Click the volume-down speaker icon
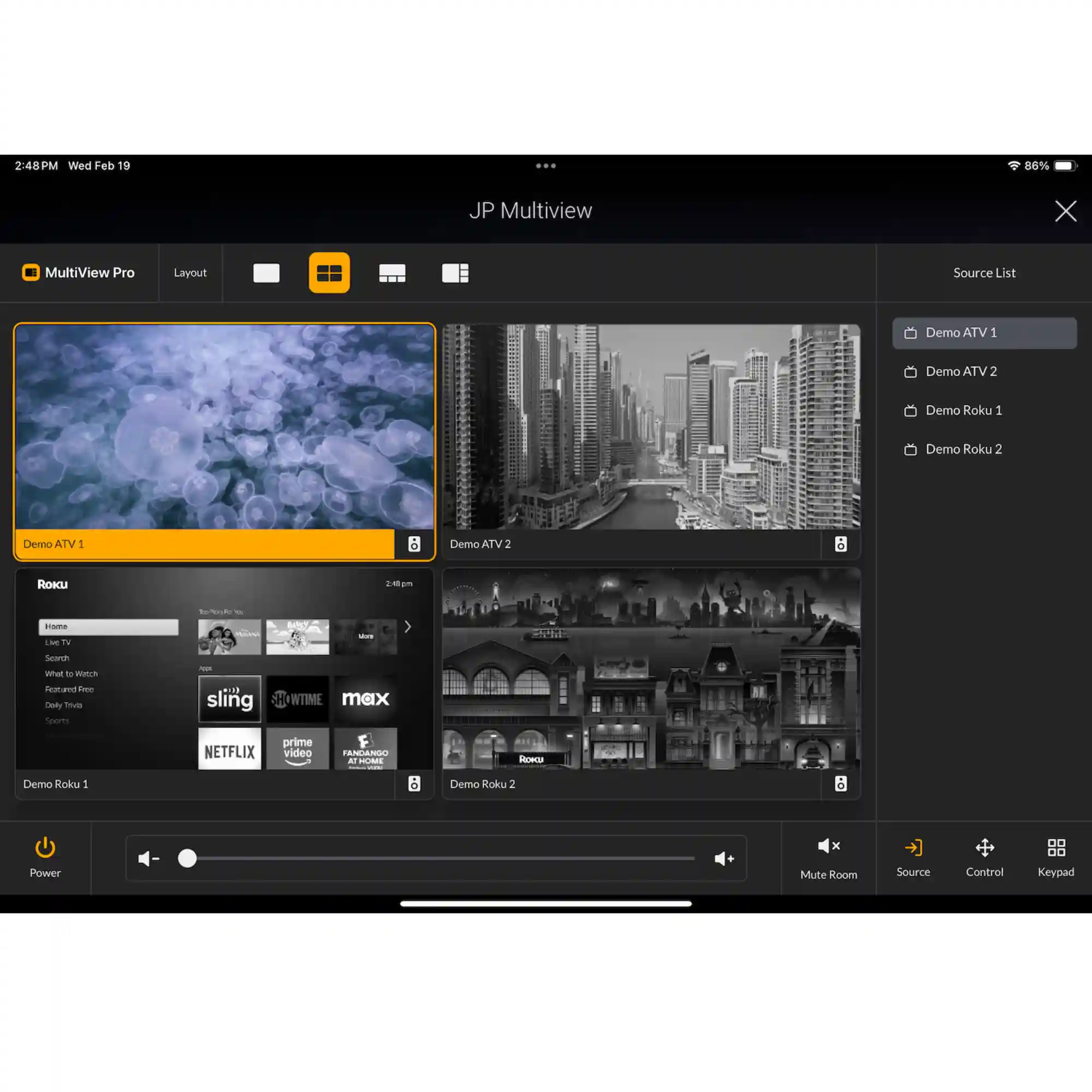The height and width of the screenshot is (1092, 1092). (x=148, y=858)
